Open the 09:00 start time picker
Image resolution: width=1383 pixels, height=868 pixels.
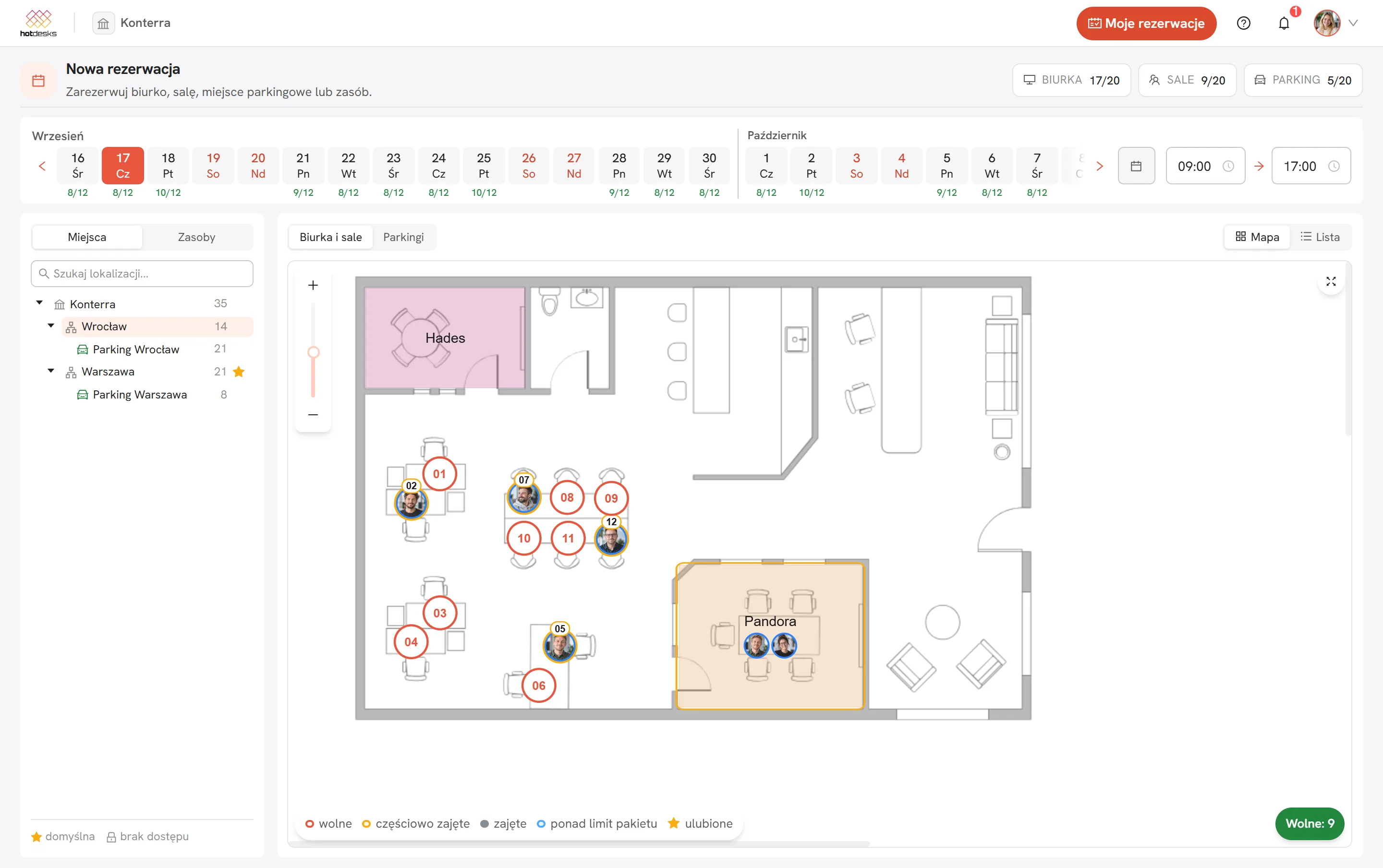1205,166
